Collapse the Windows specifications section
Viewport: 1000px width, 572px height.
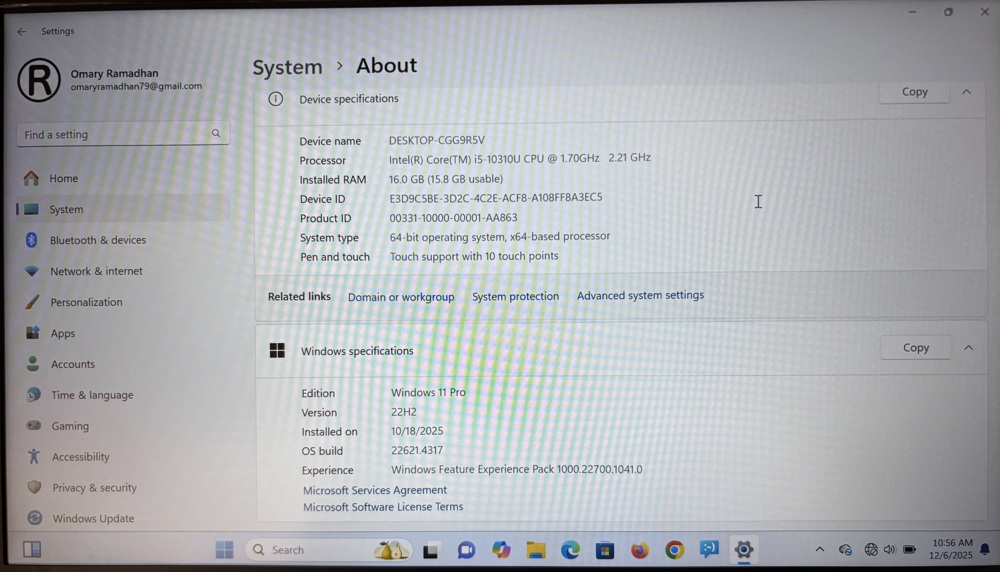[x=968, y=348]
